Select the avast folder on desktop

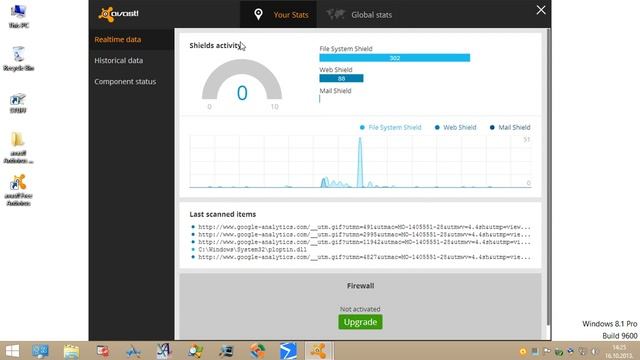click(x=18, y=148)
